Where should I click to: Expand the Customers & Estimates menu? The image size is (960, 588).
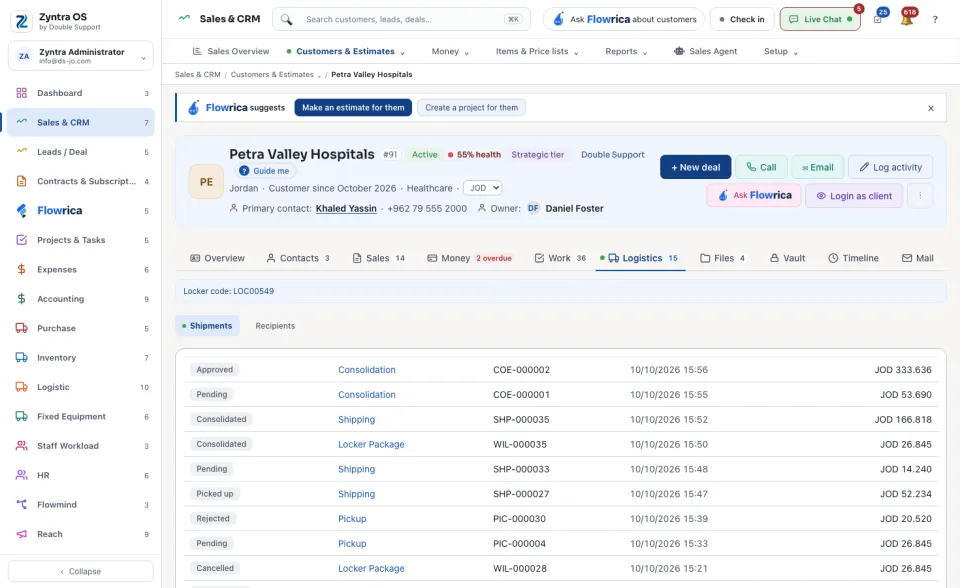click(x=345, y=51)
